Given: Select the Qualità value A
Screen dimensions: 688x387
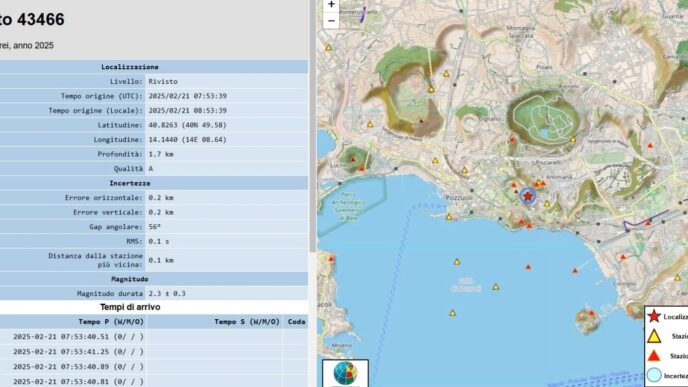Looking at the screenshot, I should click(x=150, y=168).
